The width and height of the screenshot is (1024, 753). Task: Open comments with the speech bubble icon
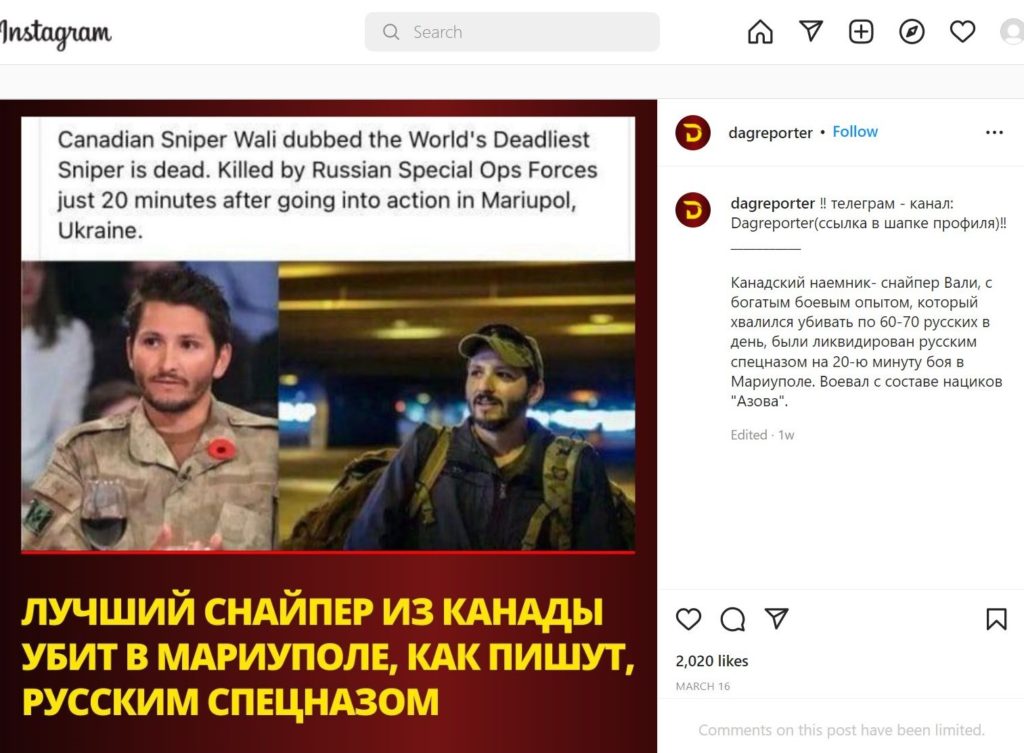coord(732,618)
